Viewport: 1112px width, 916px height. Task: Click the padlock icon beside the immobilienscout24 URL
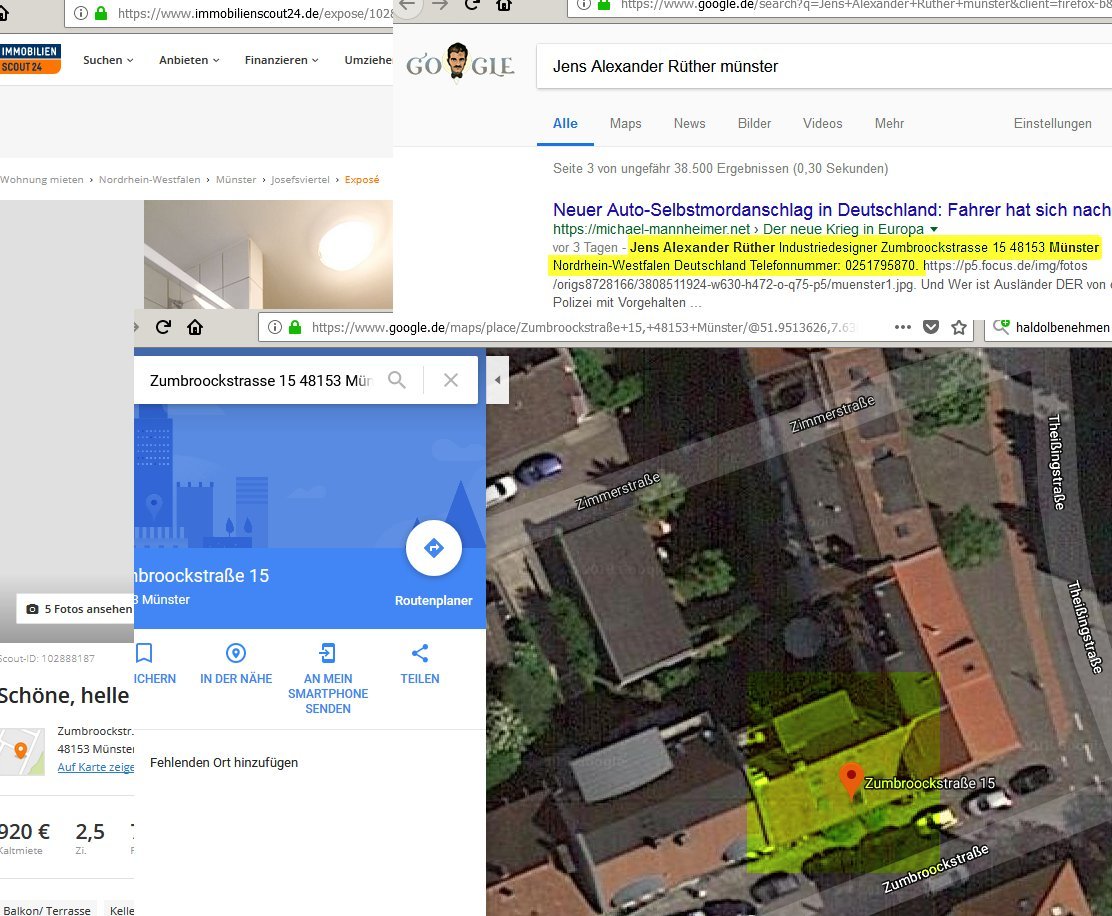[x=101, y=13]
